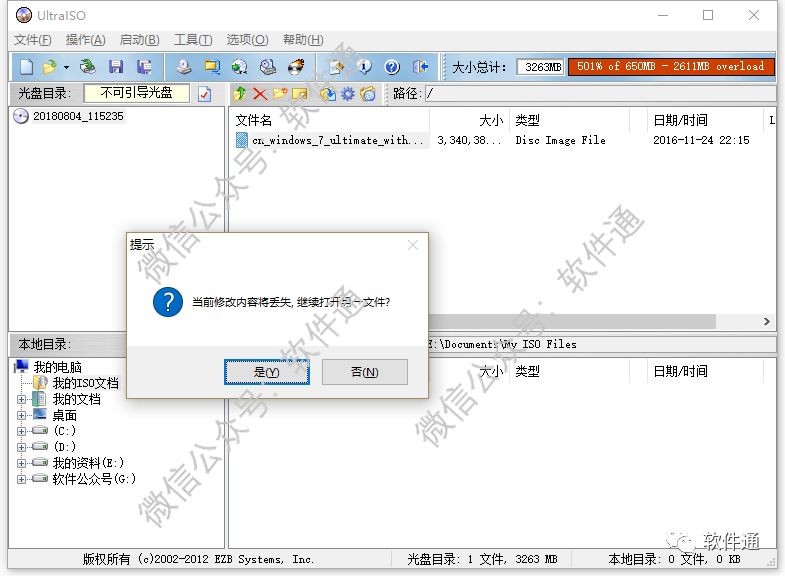Click the blue gear settings icon
The height and width of the screenshot is (576, 785).
coord(347,94)
